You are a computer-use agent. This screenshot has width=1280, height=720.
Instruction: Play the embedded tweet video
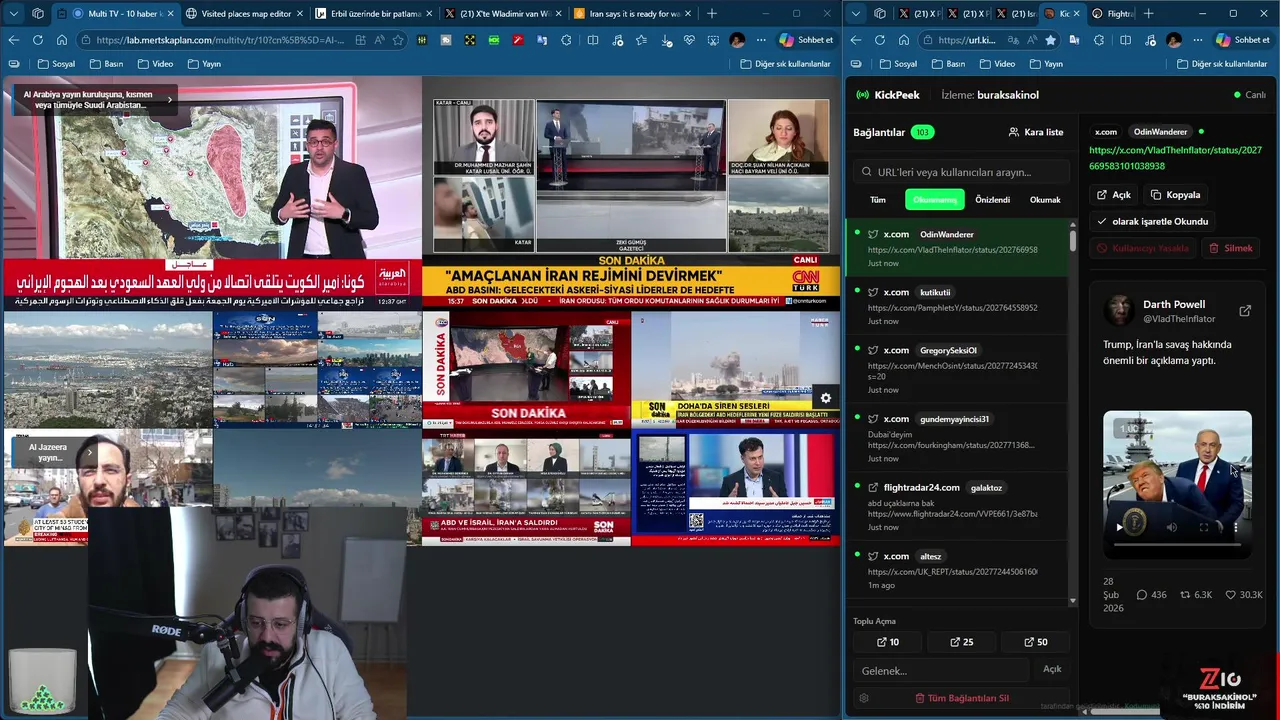1119,527
